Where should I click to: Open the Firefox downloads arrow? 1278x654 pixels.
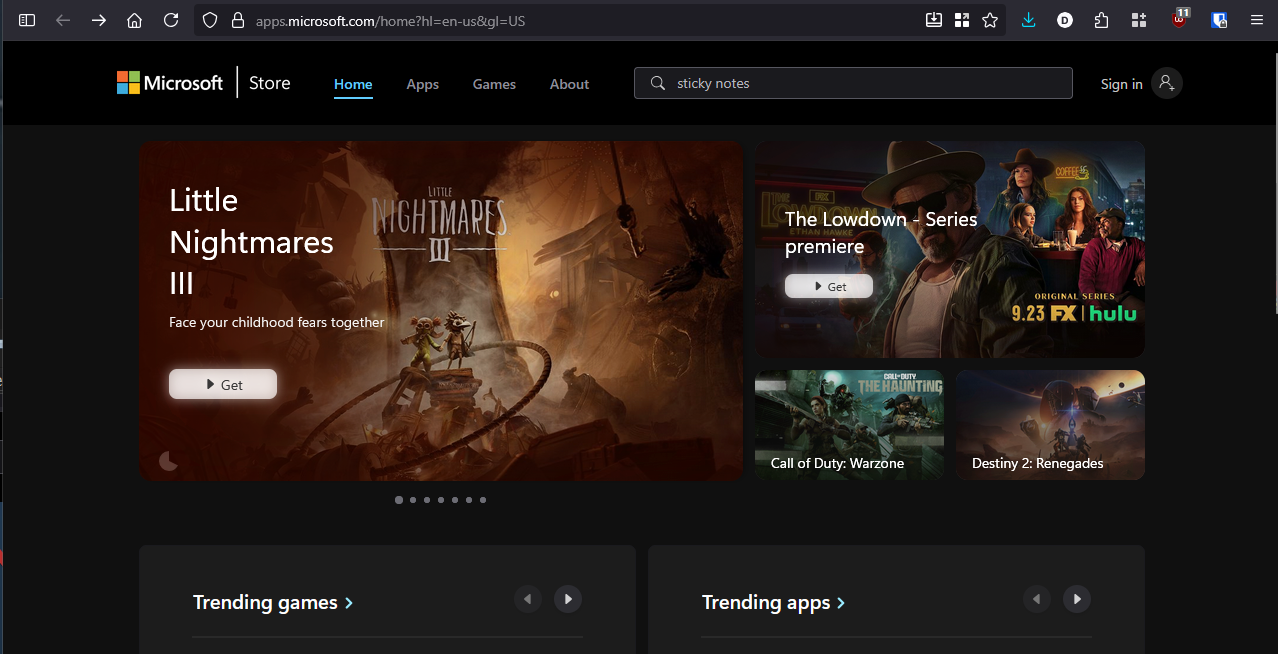[1028, 20]
